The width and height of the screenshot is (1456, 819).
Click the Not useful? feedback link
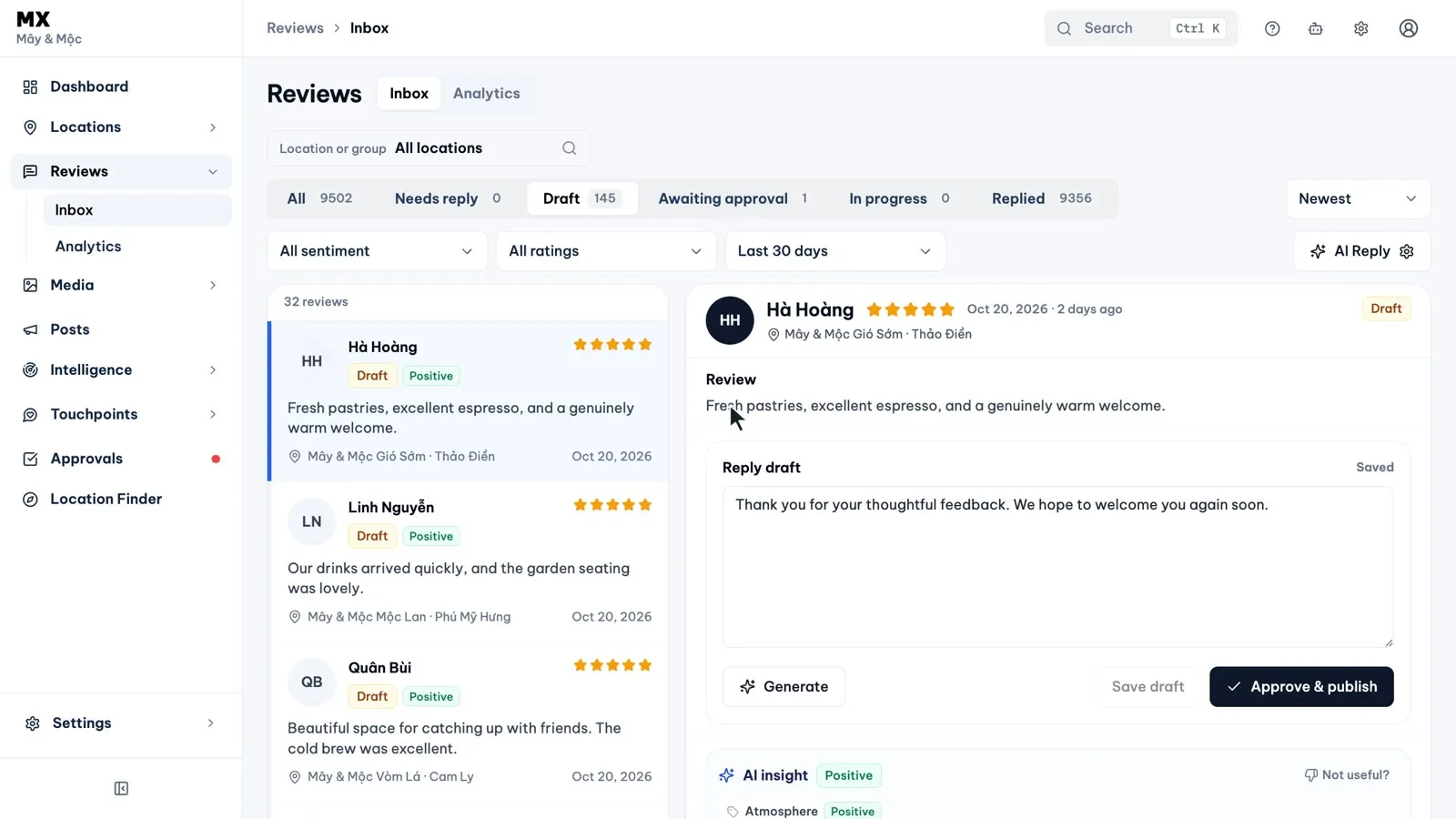(1347, 775)
